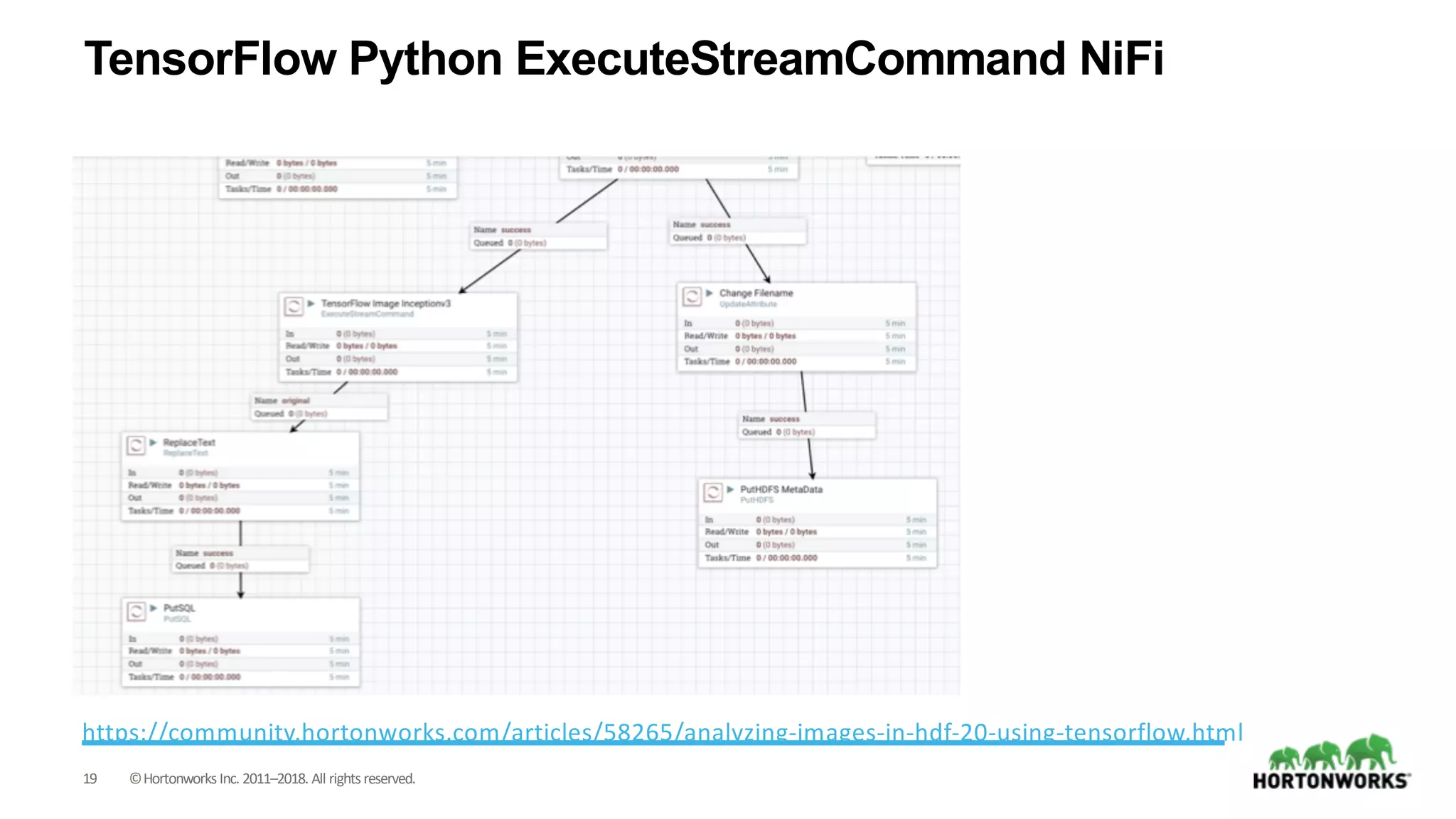
Task: Click the UpdateAttribute type subtitle
Action: pos(748,304)
